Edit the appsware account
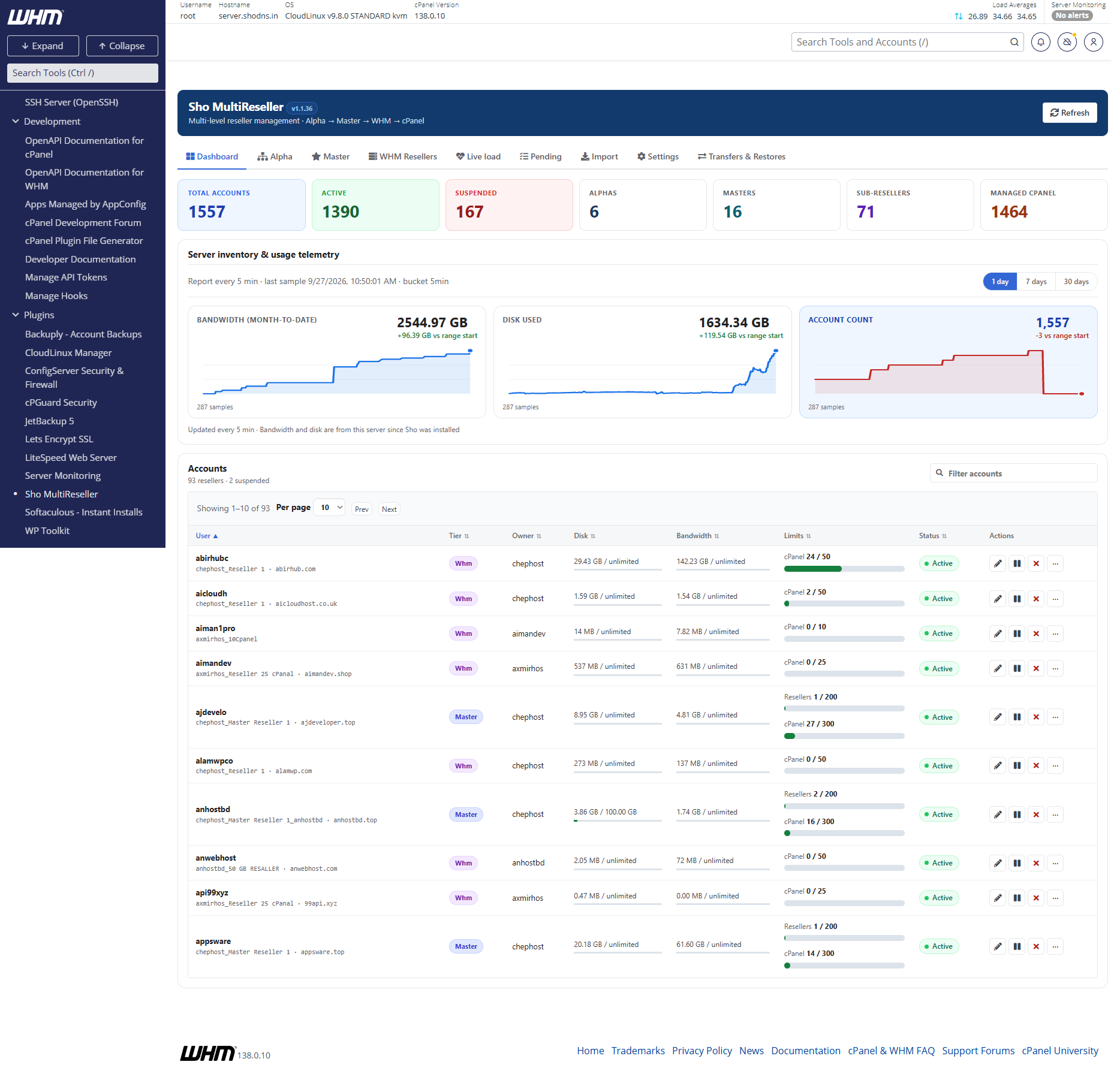Screen dimensions: 1111x1092 pyautogui.click(x=998, y=946)
